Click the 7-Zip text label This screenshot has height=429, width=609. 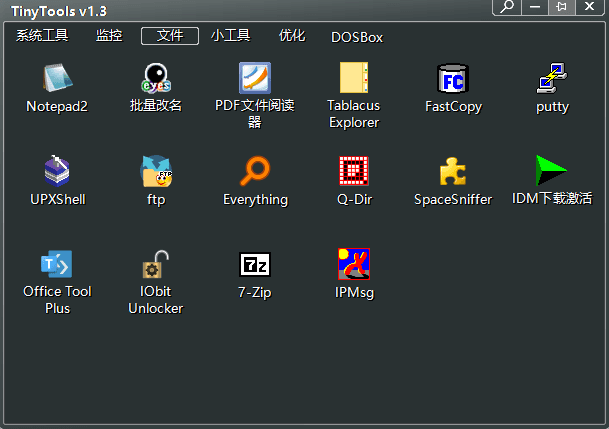255,292
